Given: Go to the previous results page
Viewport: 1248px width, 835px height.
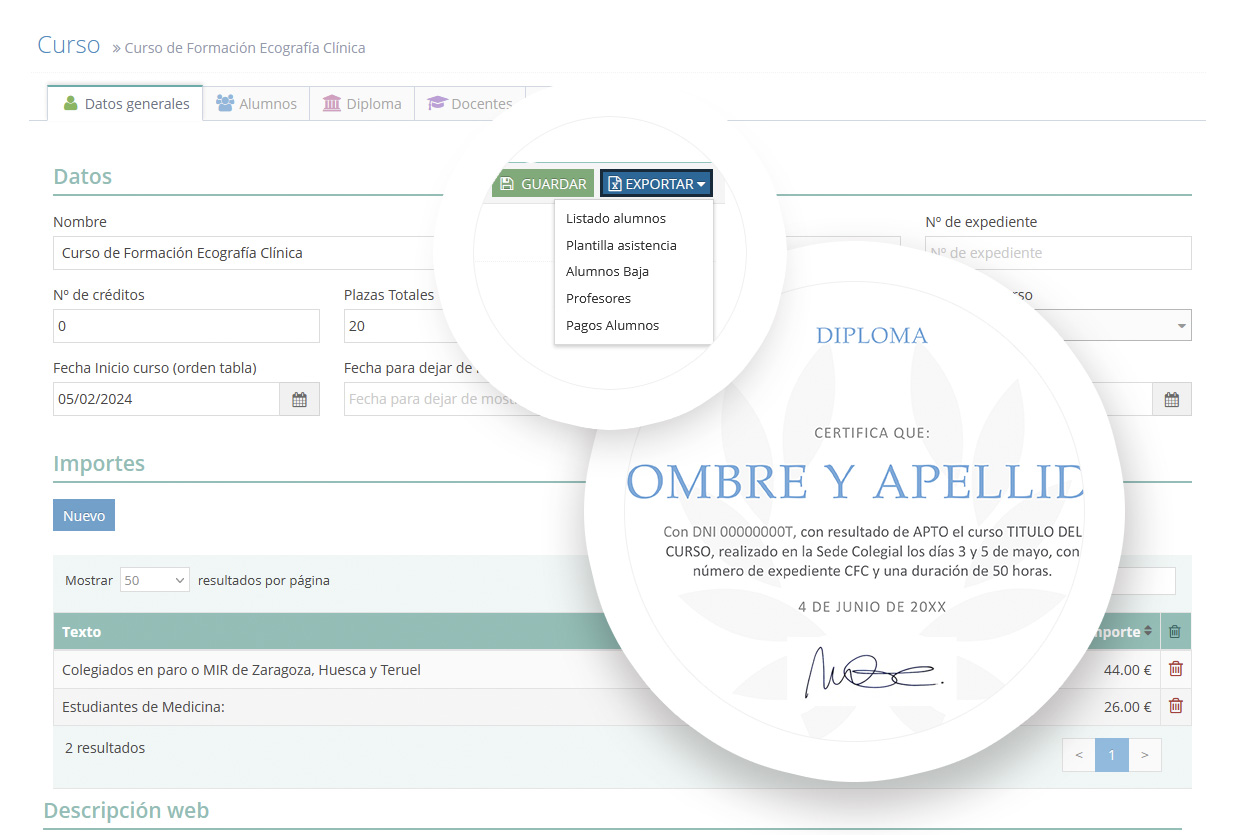Looking at the screenshot, I should (1079, 755).
